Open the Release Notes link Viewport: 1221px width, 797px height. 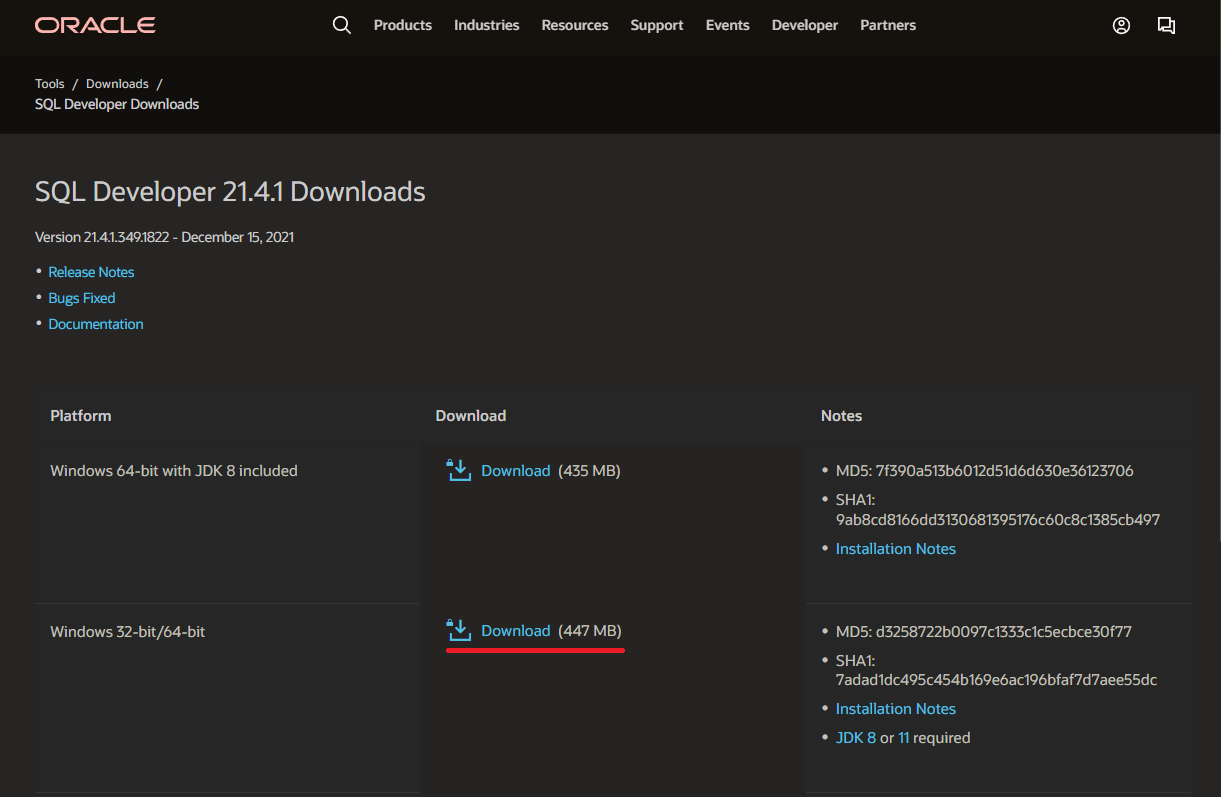tap(91, 272)
